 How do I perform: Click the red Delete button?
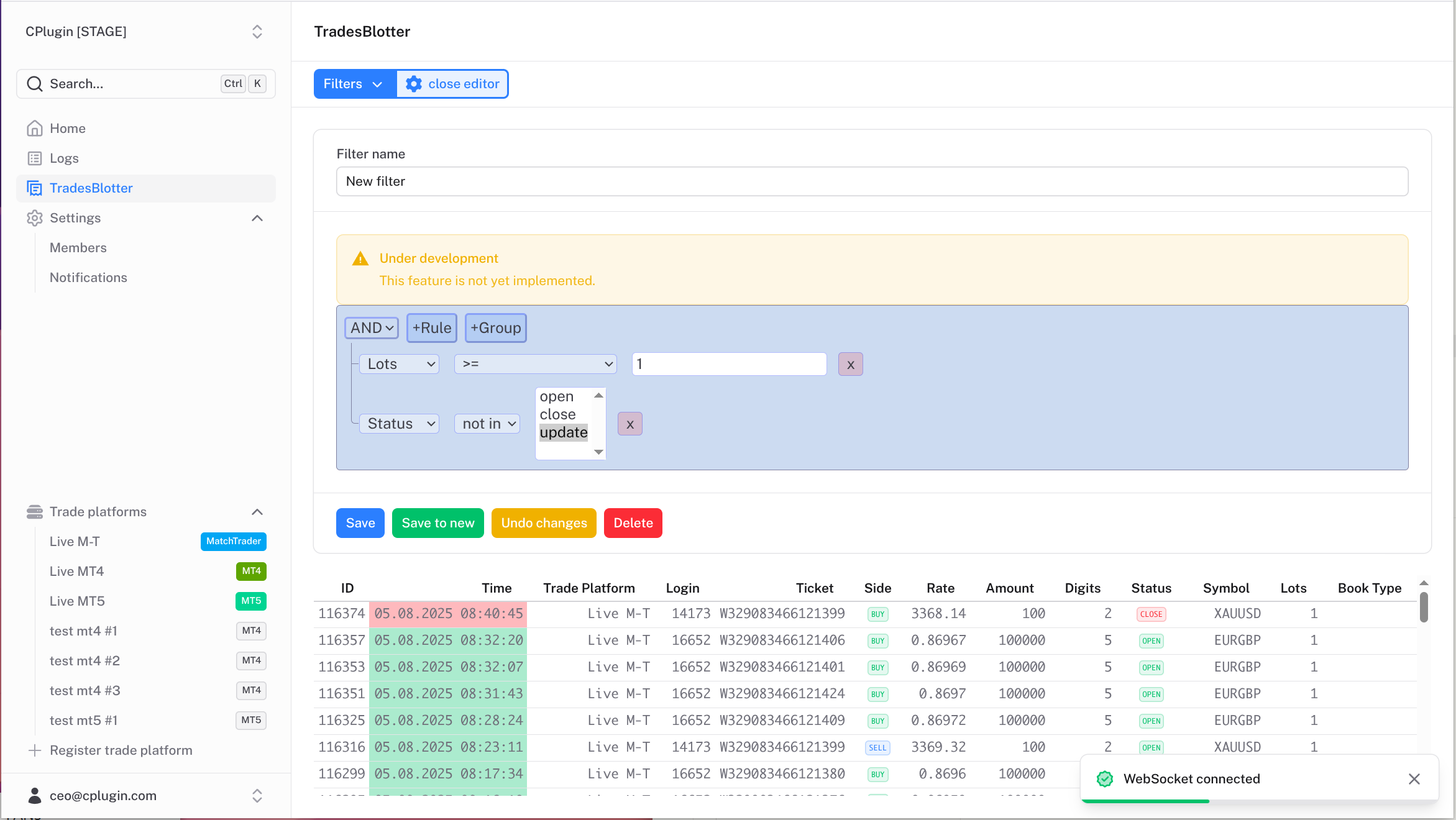tap(633, 523)
